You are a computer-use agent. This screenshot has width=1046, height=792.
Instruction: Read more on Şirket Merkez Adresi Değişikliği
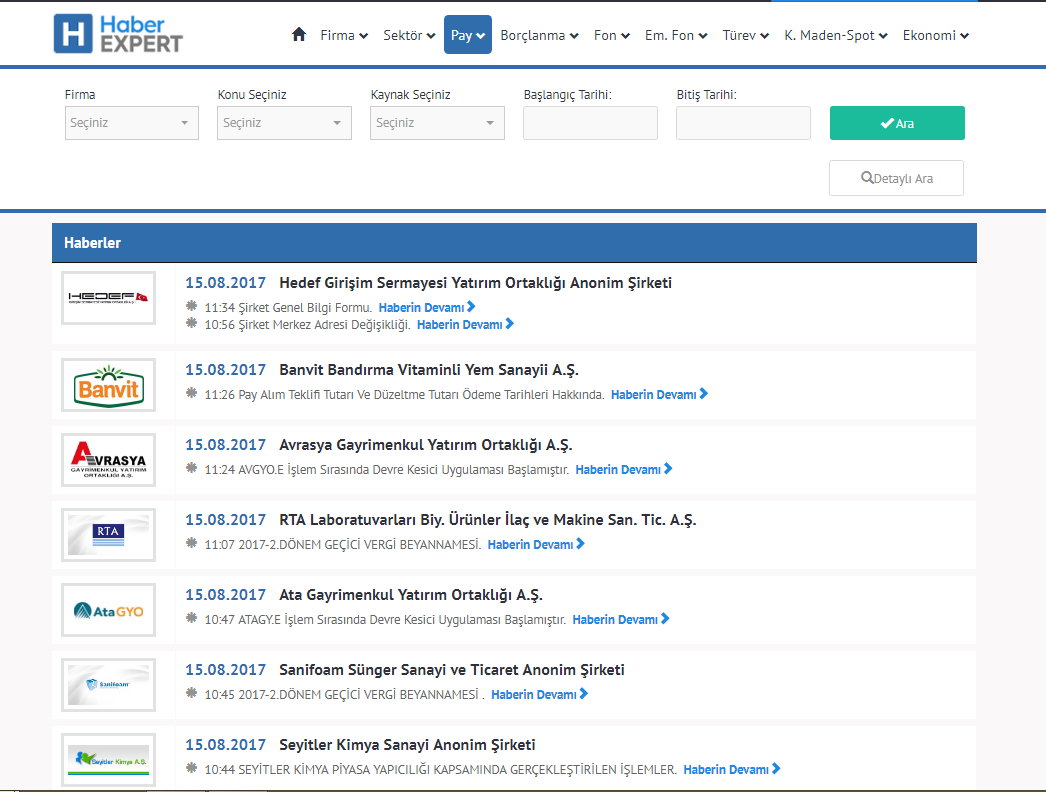point(466,325)
